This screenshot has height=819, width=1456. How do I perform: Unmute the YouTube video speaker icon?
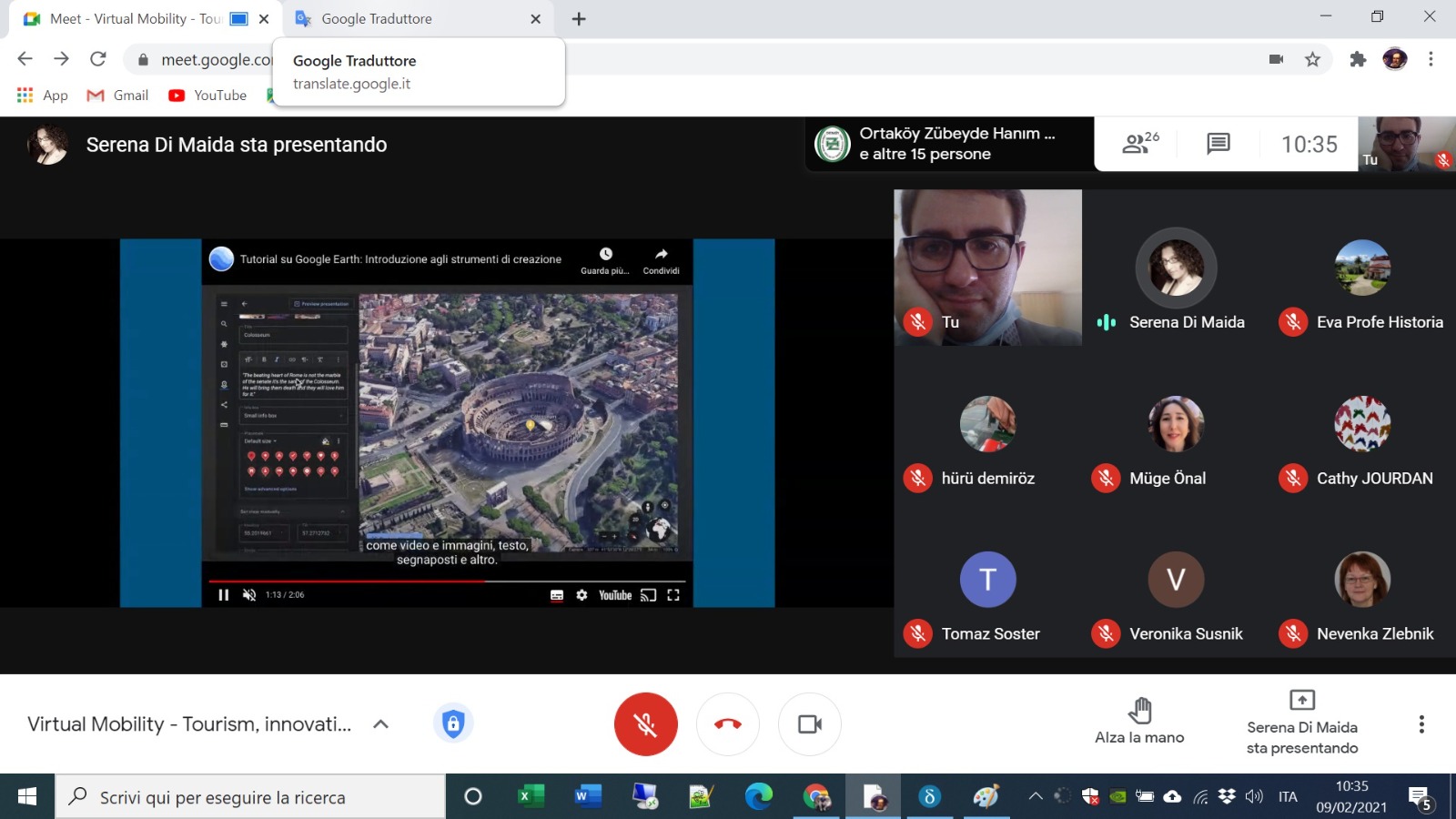point(249,595)
